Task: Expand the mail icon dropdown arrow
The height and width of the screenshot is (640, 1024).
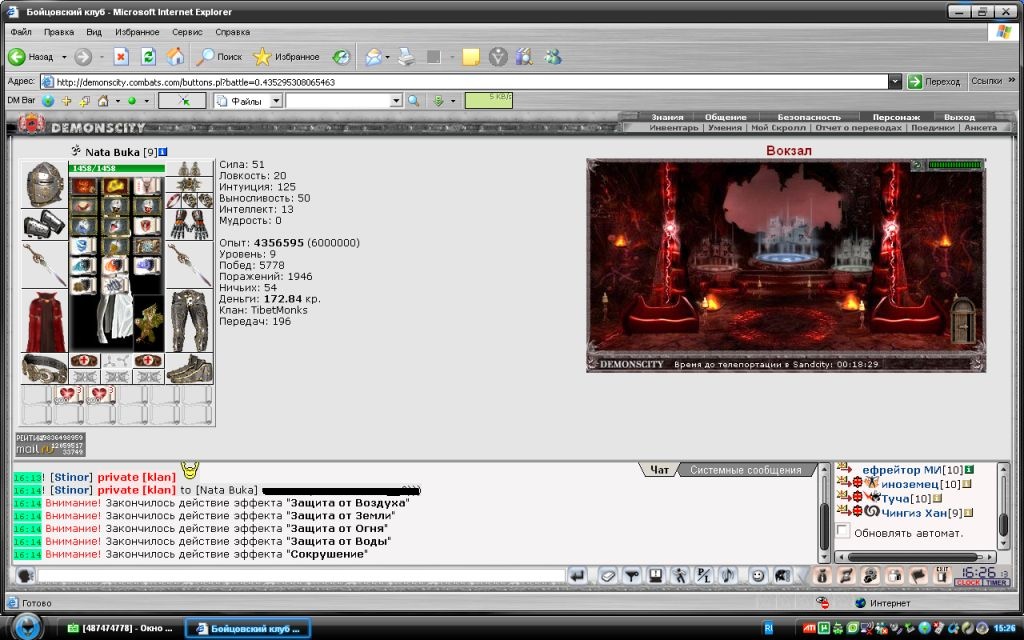Action: (x=387, y=57)
